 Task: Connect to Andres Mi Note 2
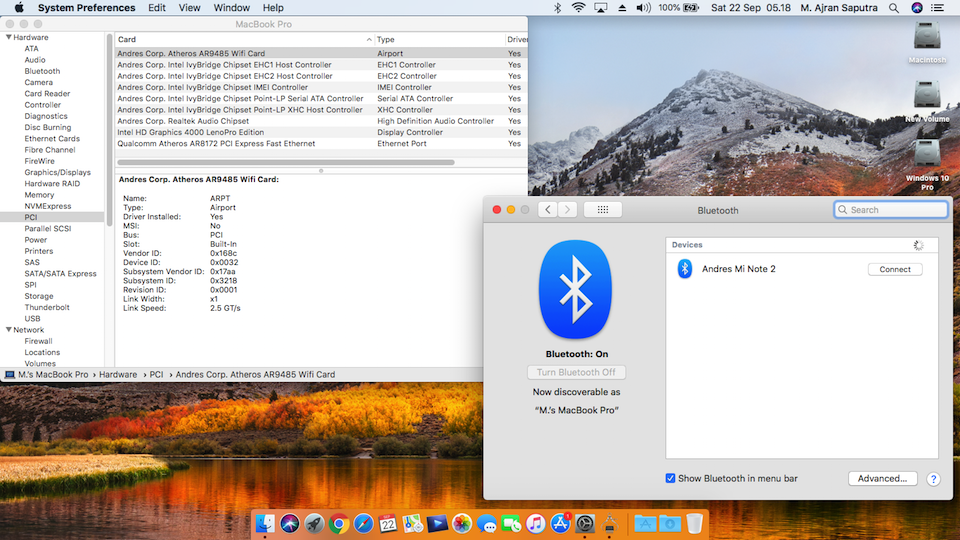point(894,269)
